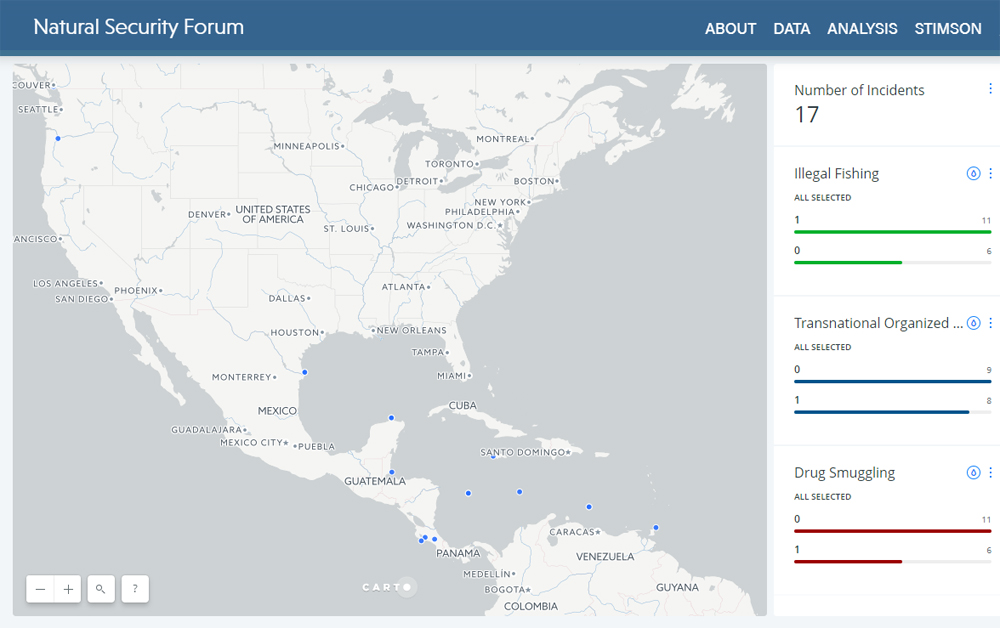Viewport: 1000px width, 628px height.
Task: Click the CARTO logo on the map
Action: pyautogui.click(x=388, y=587)
